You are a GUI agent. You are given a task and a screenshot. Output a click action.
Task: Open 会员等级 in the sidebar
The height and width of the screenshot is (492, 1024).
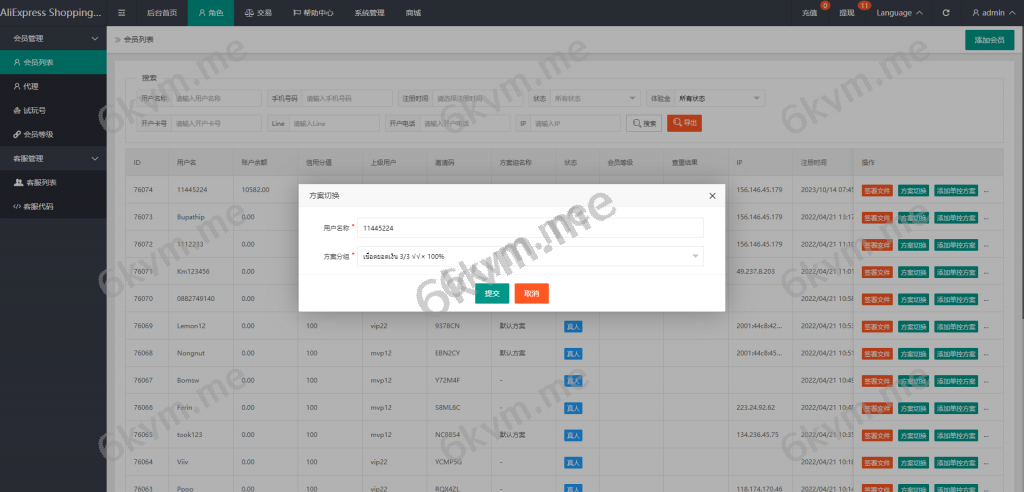click(38, 134)
